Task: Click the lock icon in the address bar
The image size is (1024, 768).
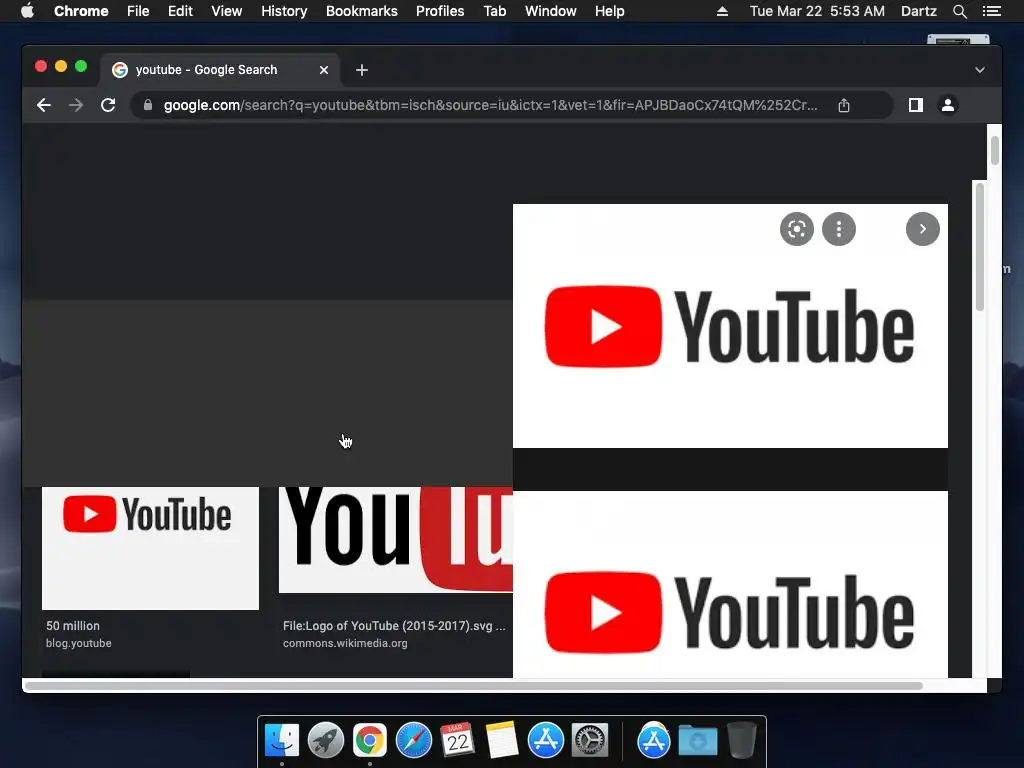Action: click(148, 105)
